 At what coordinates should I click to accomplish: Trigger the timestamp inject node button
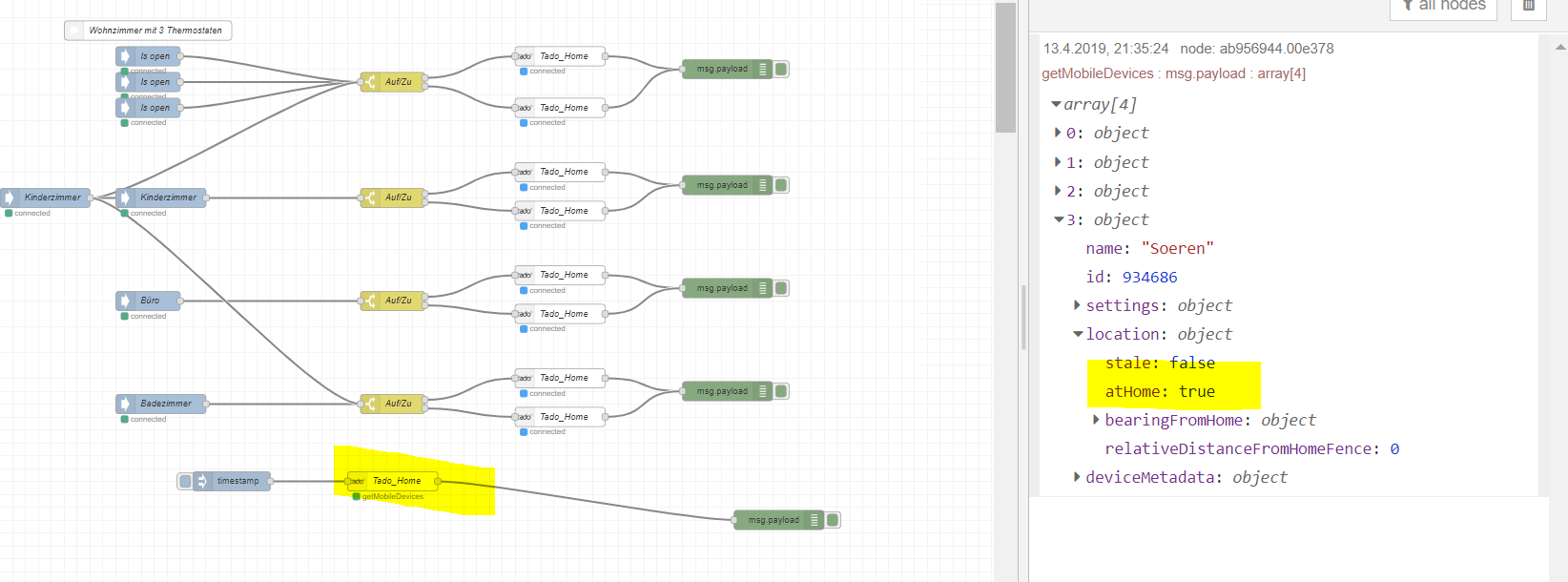185,481
